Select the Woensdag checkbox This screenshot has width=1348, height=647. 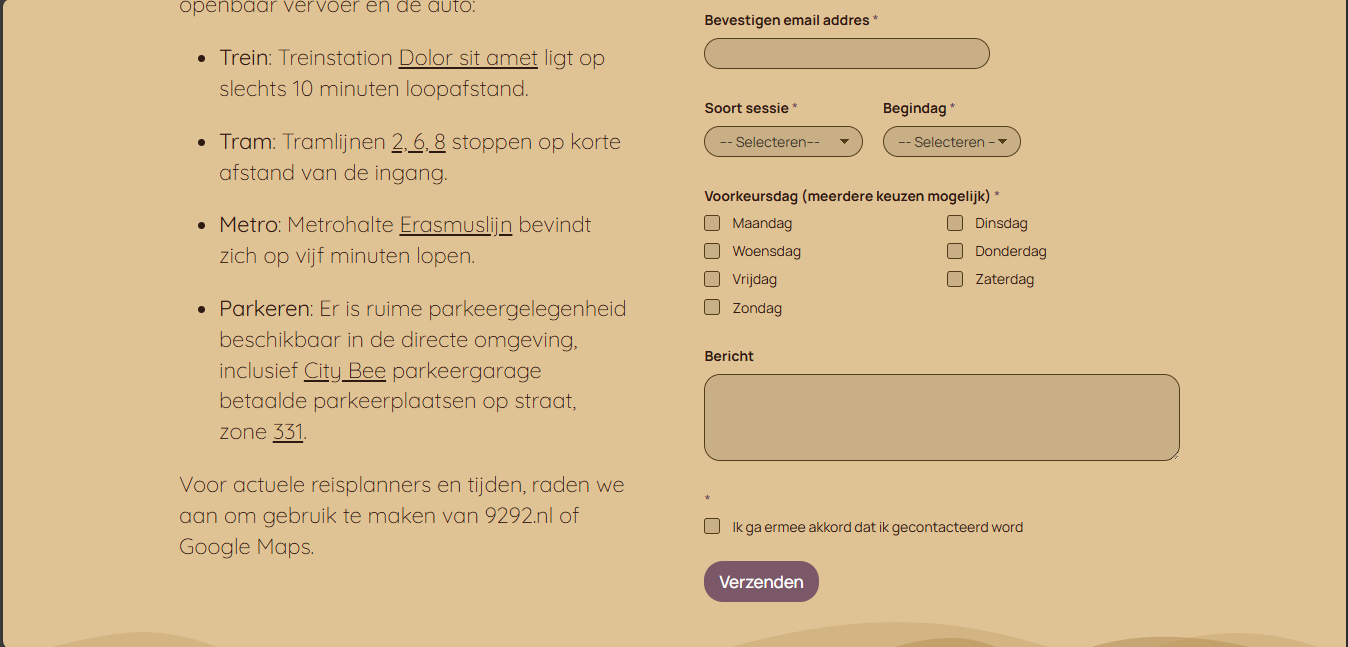pos(712,251)
